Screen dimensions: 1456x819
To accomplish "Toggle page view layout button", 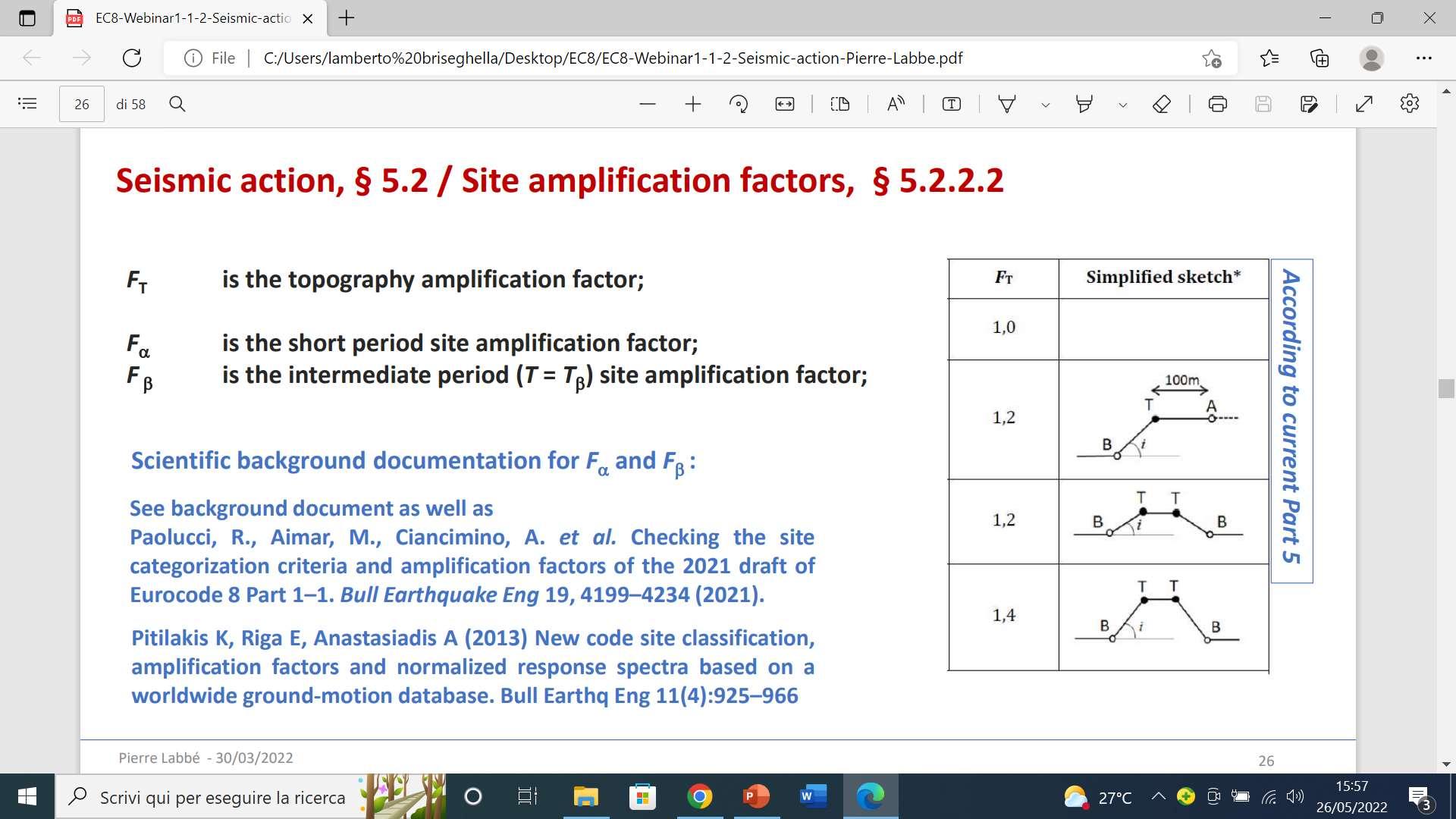I will click(x=839, y=104).
